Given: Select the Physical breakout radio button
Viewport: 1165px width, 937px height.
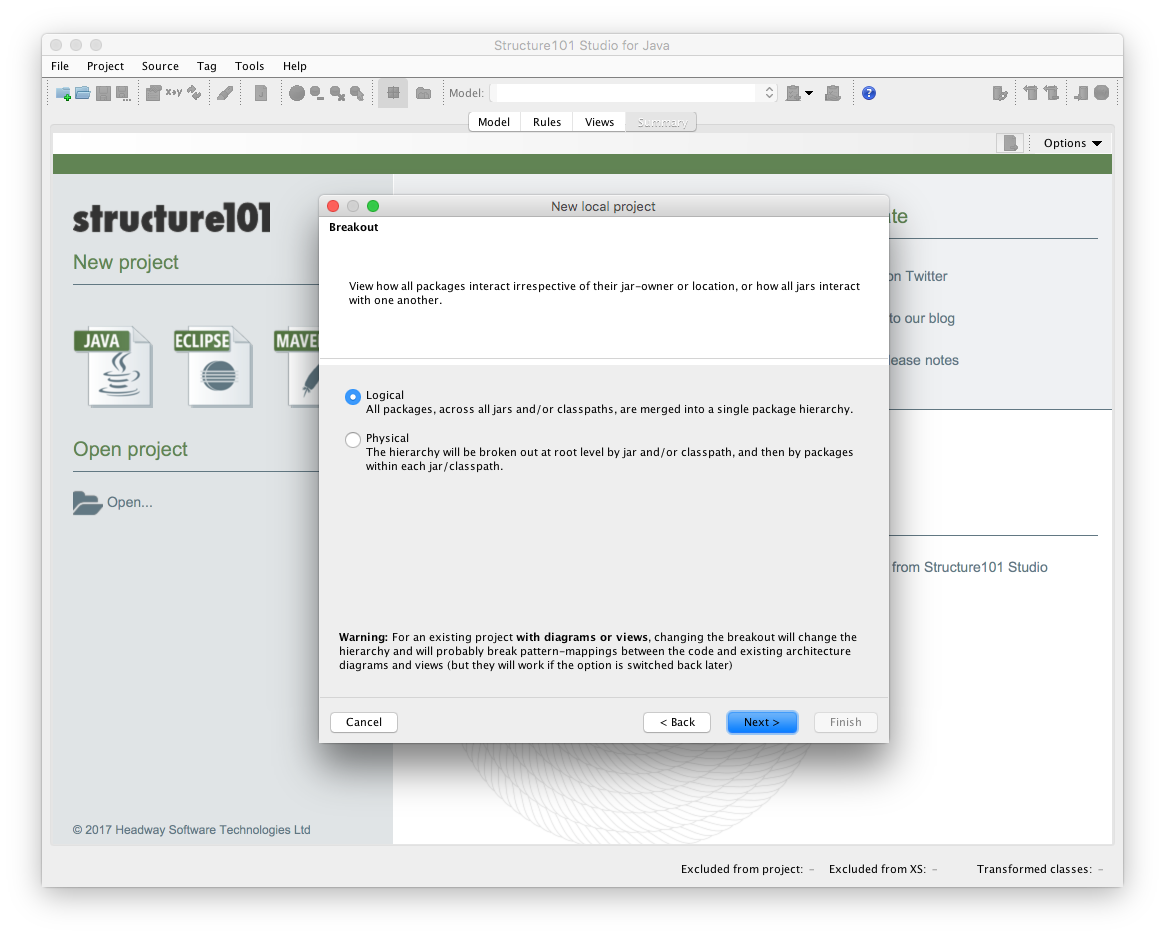Looking at the screenshot, I should tap(352, 440).
